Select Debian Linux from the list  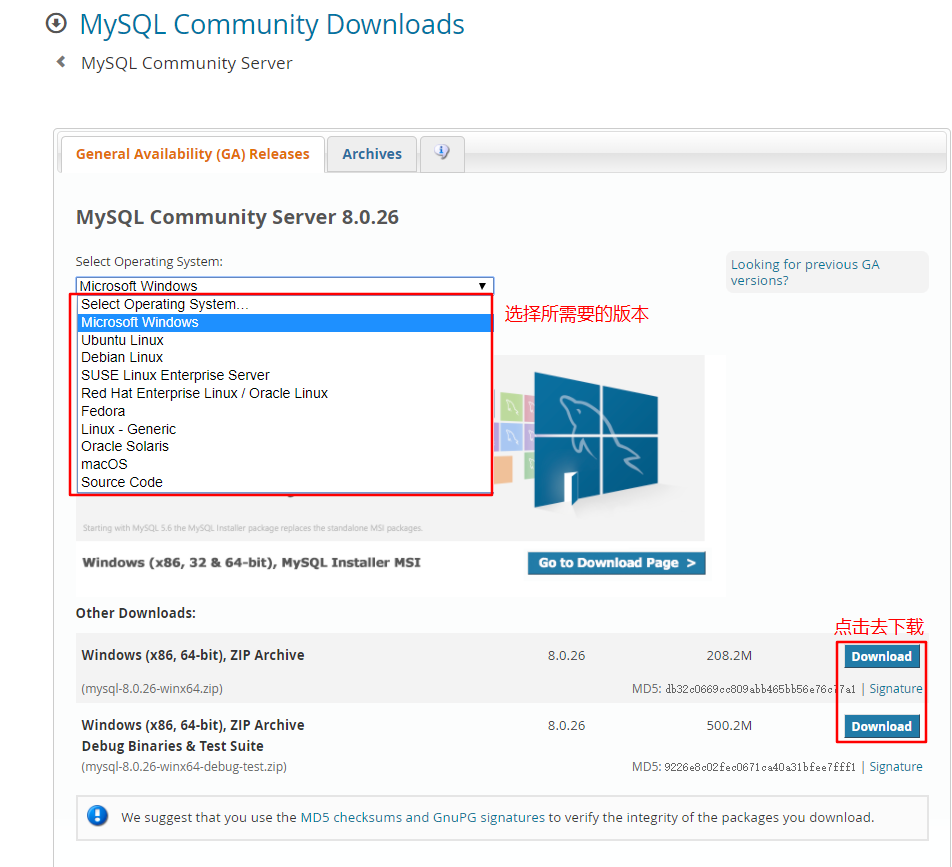(x=285, y=357)
